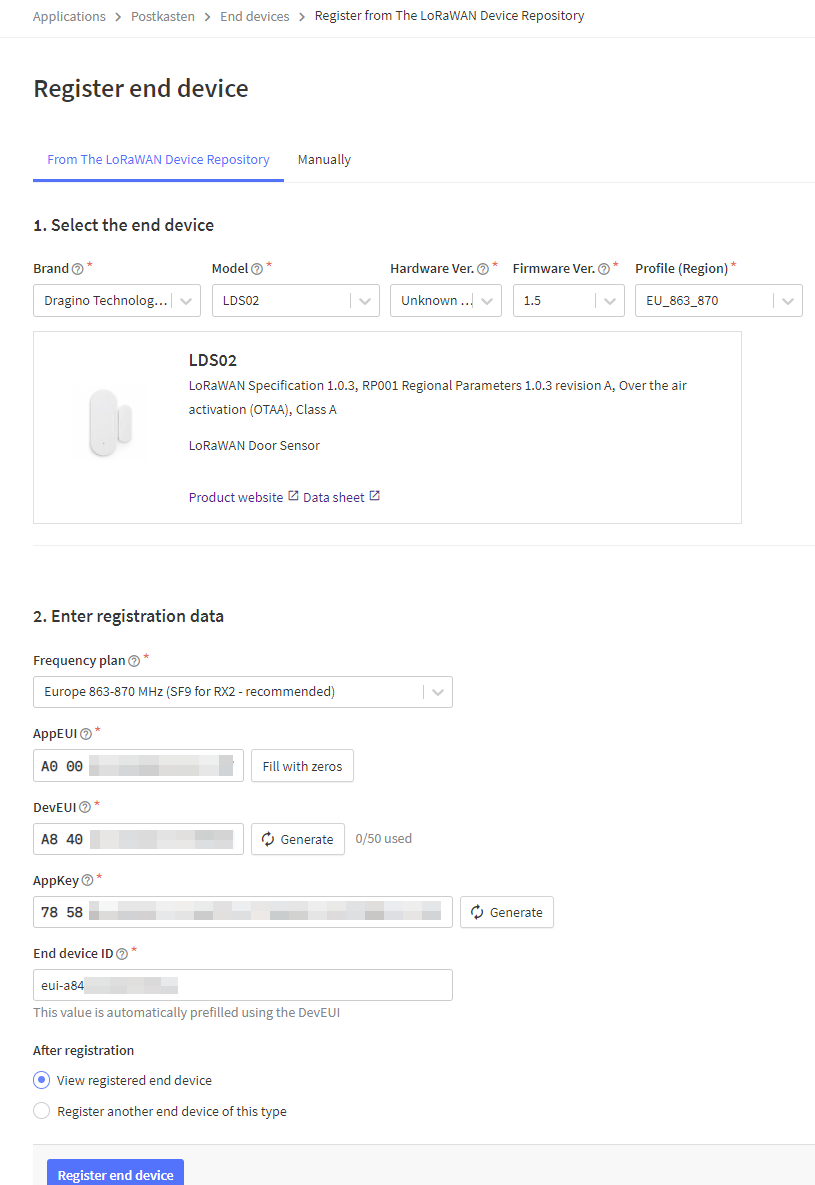Viewport: 815px width, 1185px height.
Task: Click Fill with zeros button
Action: [302, 766]
